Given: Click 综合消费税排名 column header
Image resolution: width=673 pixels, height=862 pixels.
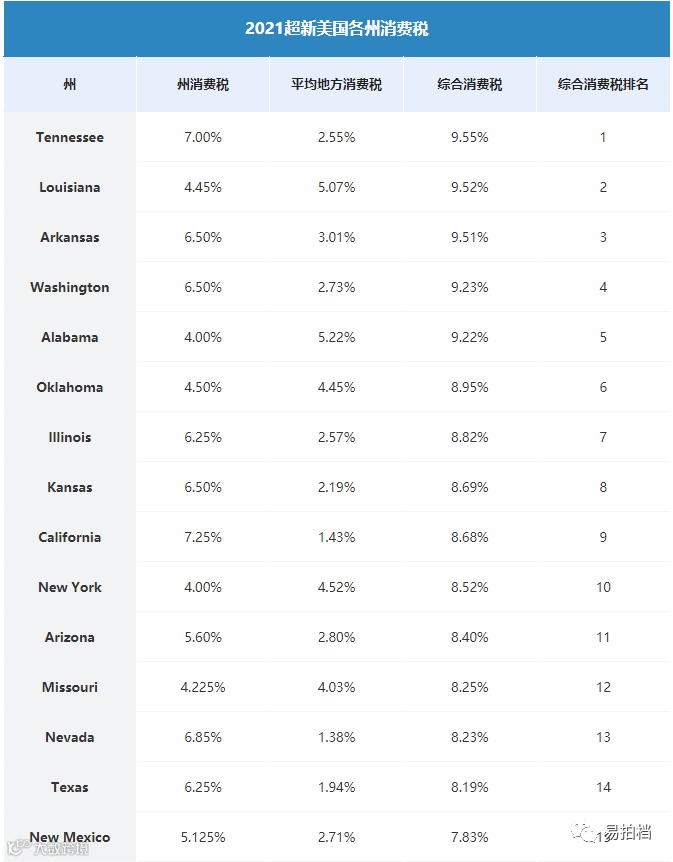Looking at the screenshot, I should pyautogui.click(x=603, y=85).
